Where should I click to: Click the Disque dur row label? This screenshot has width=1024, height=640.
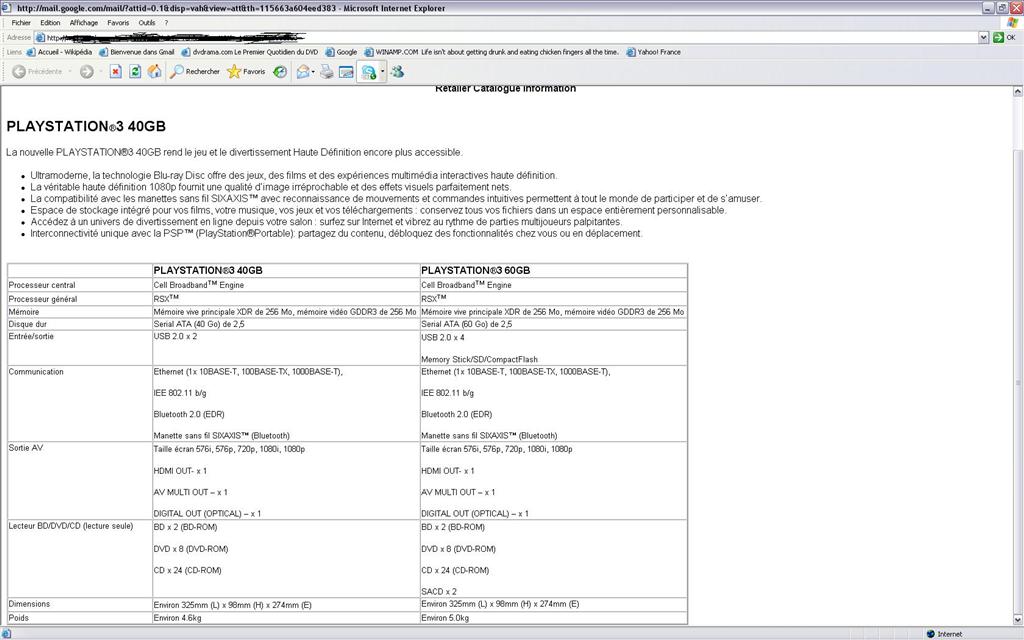[27, 324]
